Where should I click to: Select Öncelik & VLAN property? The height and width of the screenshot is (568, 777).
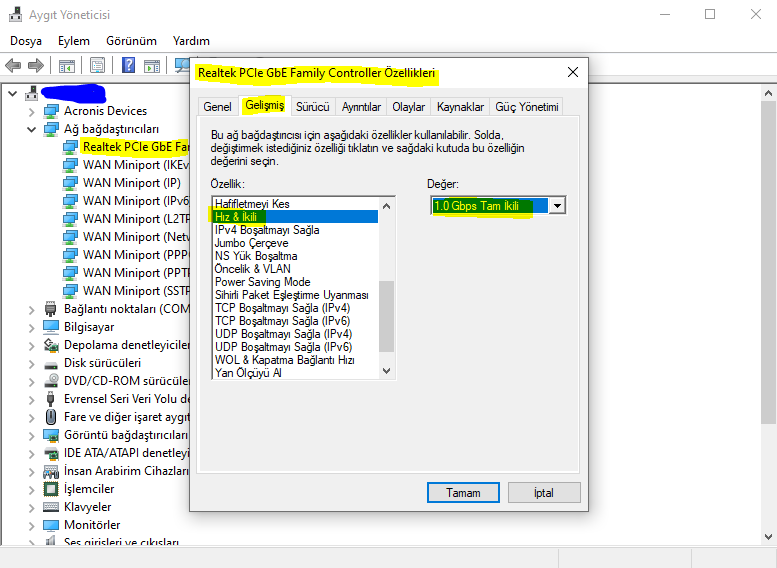[x=295, y=269]
